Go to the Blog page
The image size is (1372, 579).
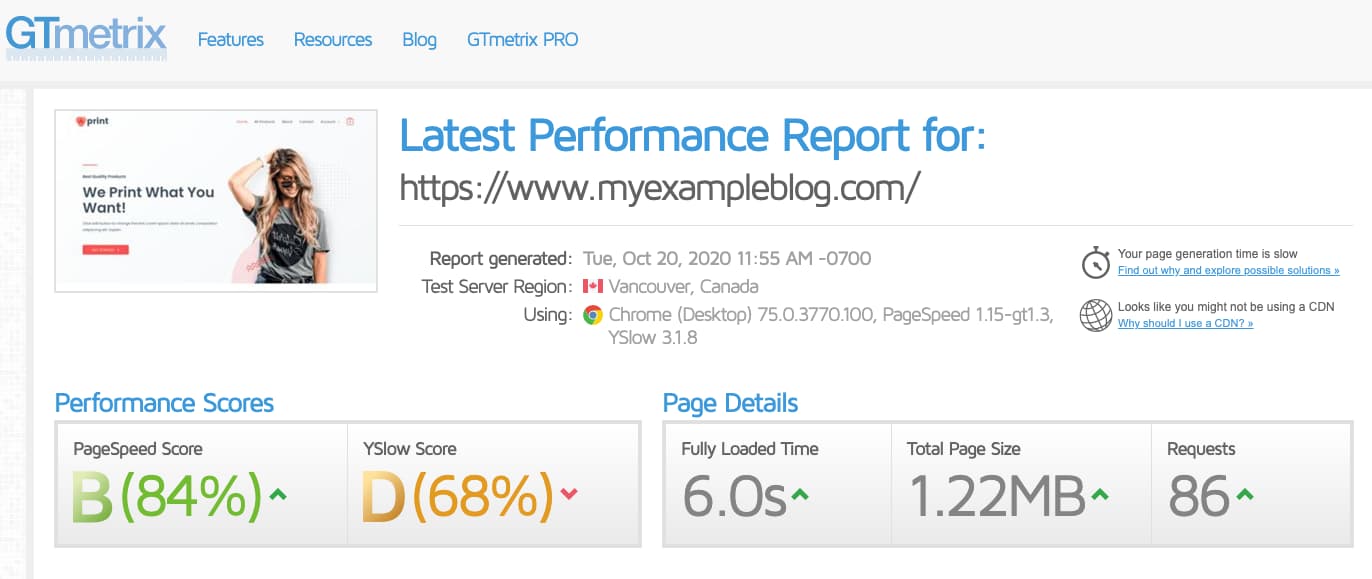tap(419, 40)
